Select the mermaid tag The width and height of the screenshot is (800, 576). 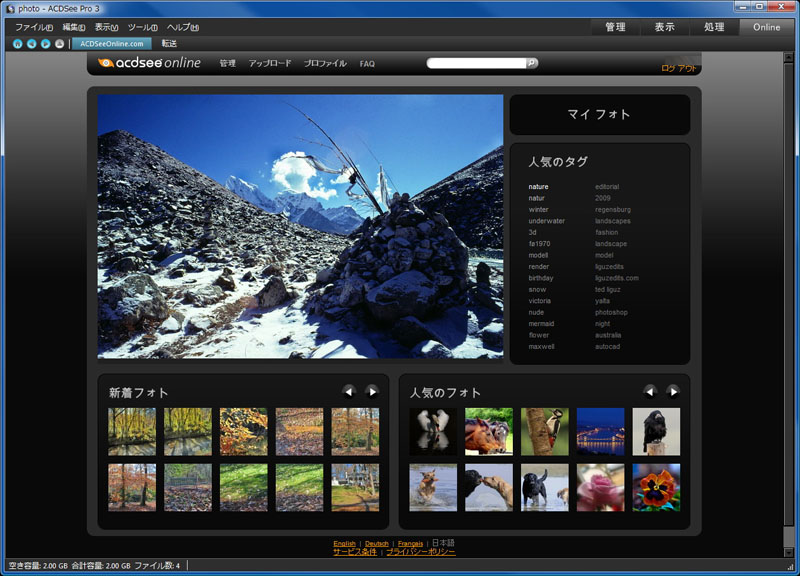tap(541, 324)
